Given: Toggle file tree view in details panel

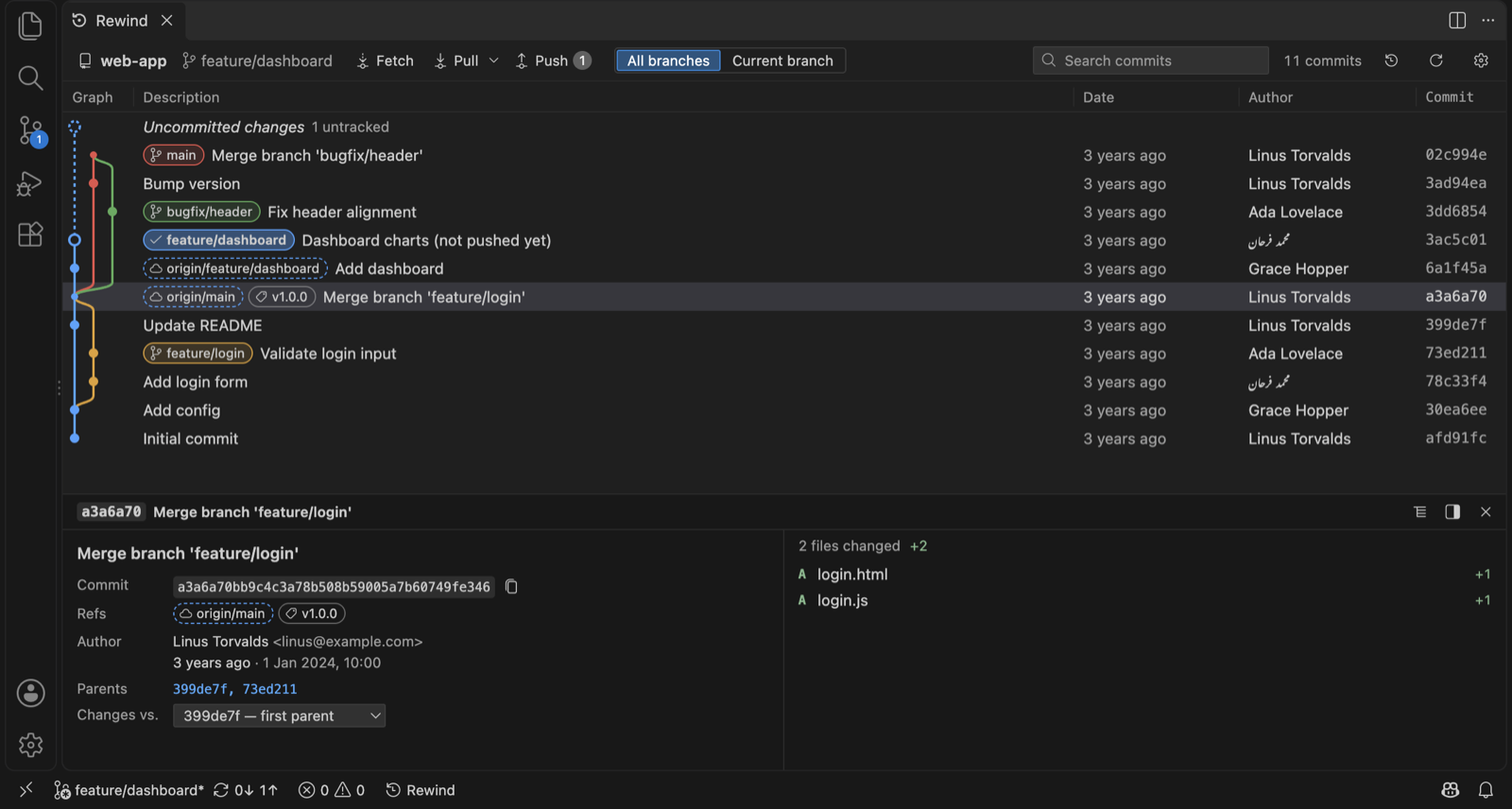Looking at the screenshot, I should (1420, 512).
